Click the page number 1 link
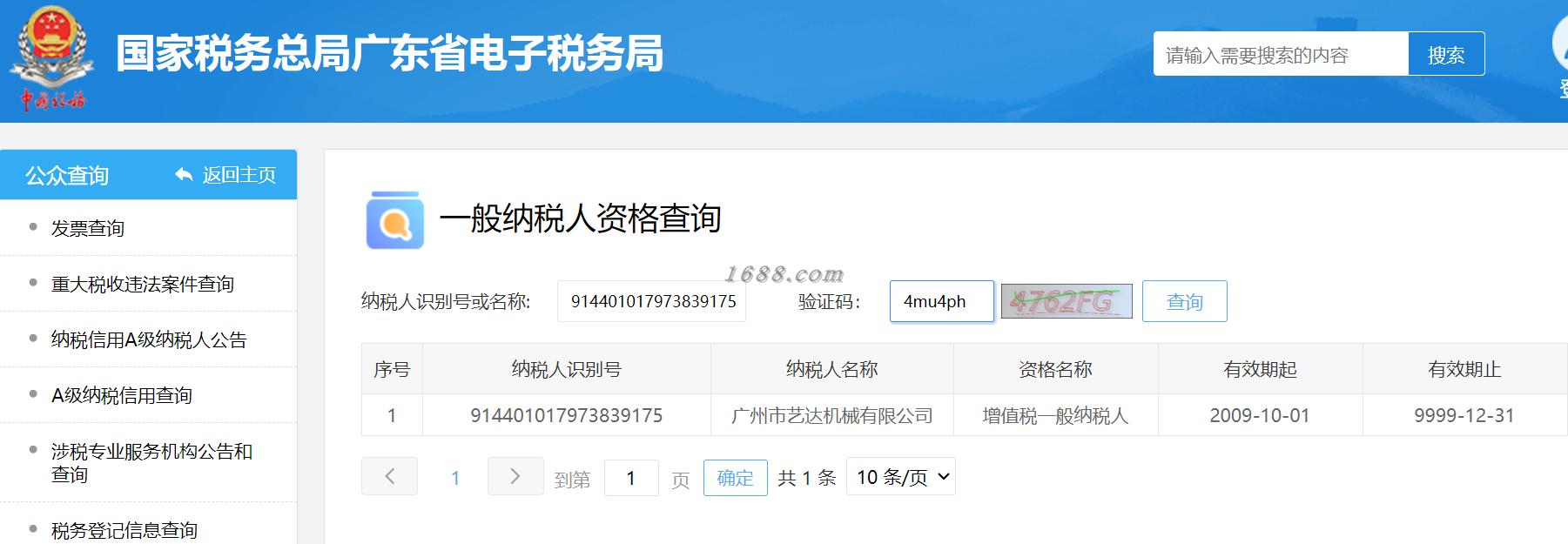 (455, 478)
